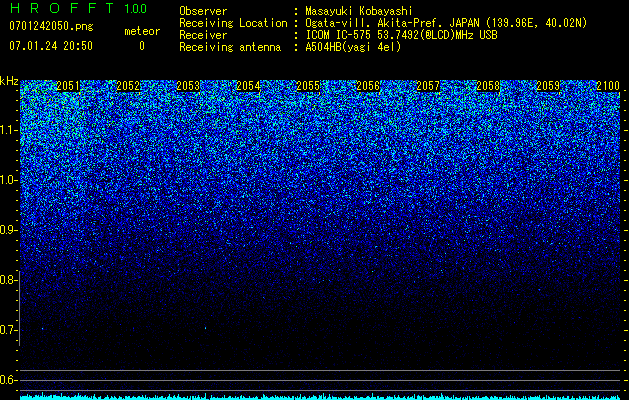Click the 2057 time marker

428,86
